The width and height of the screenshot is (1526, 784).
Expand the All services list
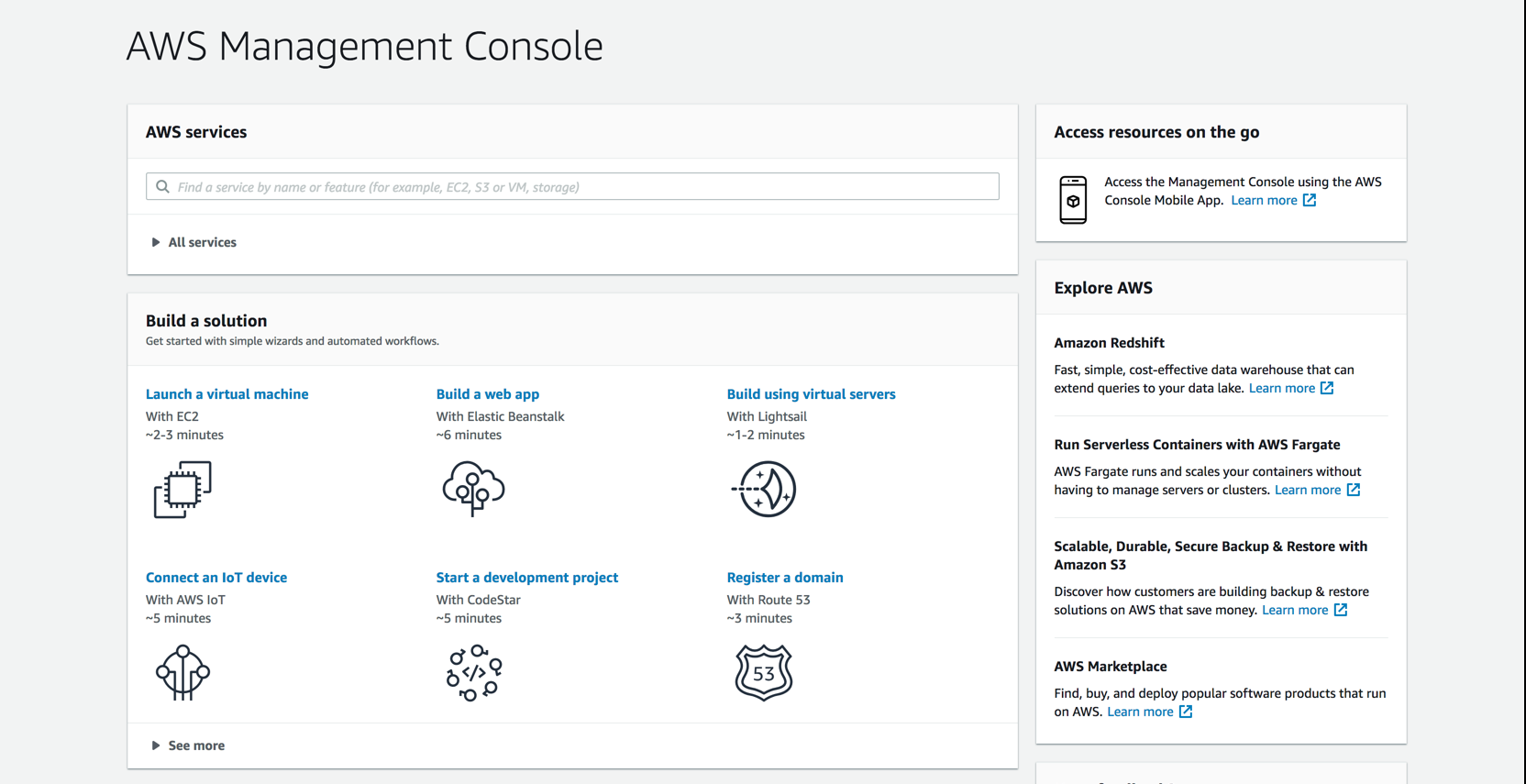pyautogui.click(x=194, y=242)
